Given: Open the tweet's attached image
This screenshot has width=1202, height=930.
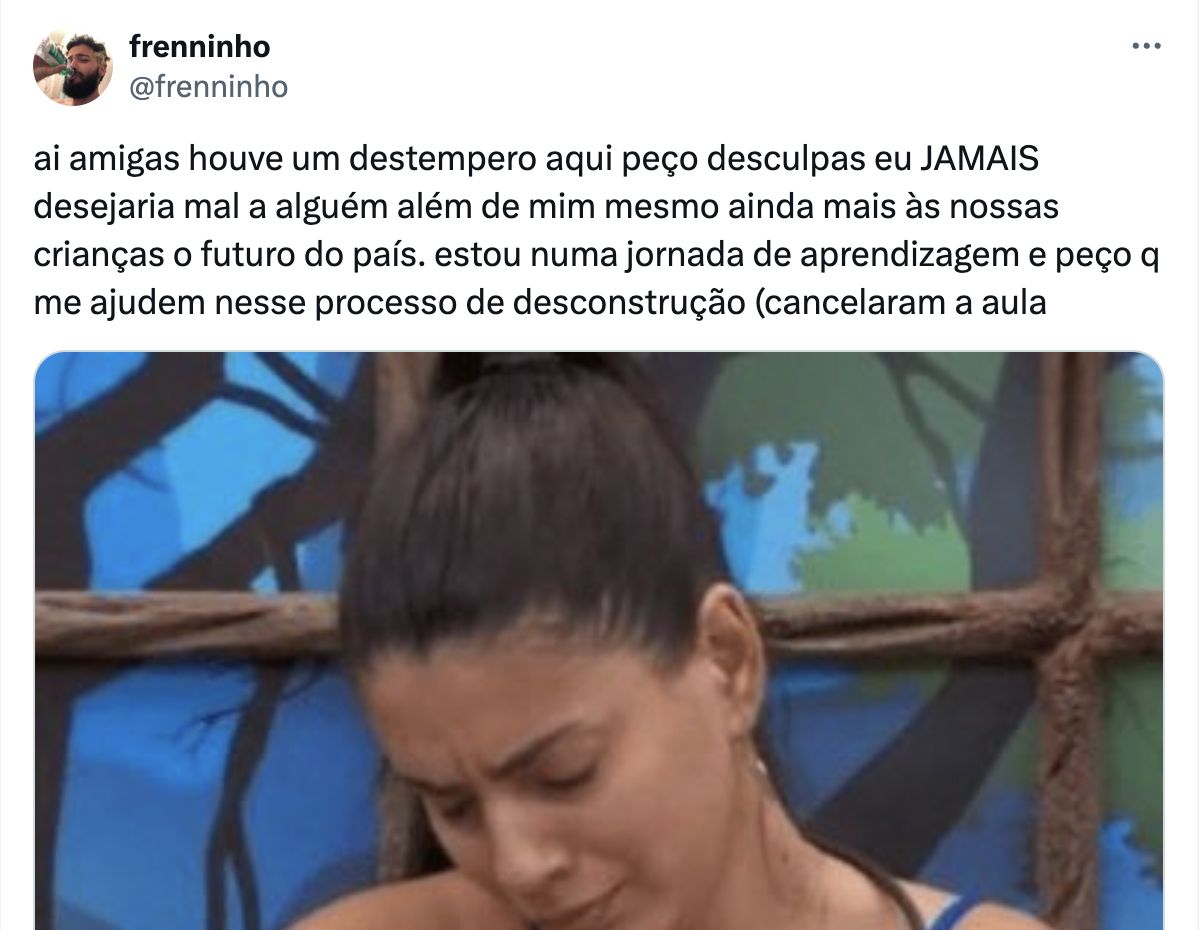Looking at the screenshot, I should pos(599,640).
